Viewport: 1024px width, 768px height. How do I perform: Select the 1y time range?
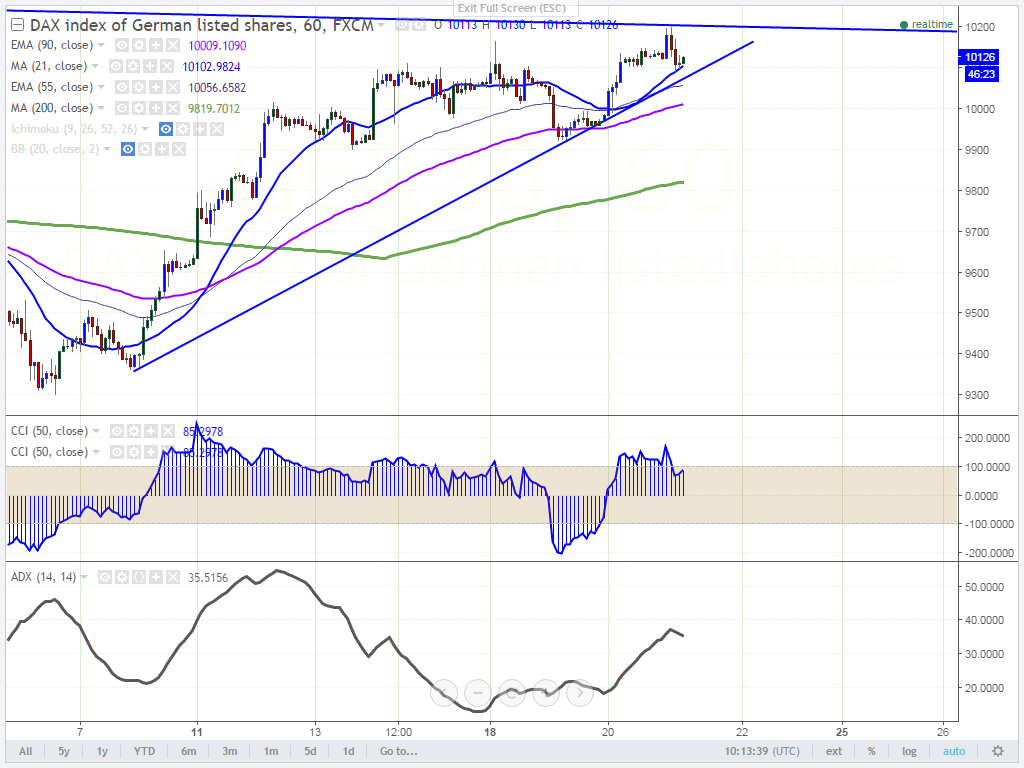coord(102,751)
